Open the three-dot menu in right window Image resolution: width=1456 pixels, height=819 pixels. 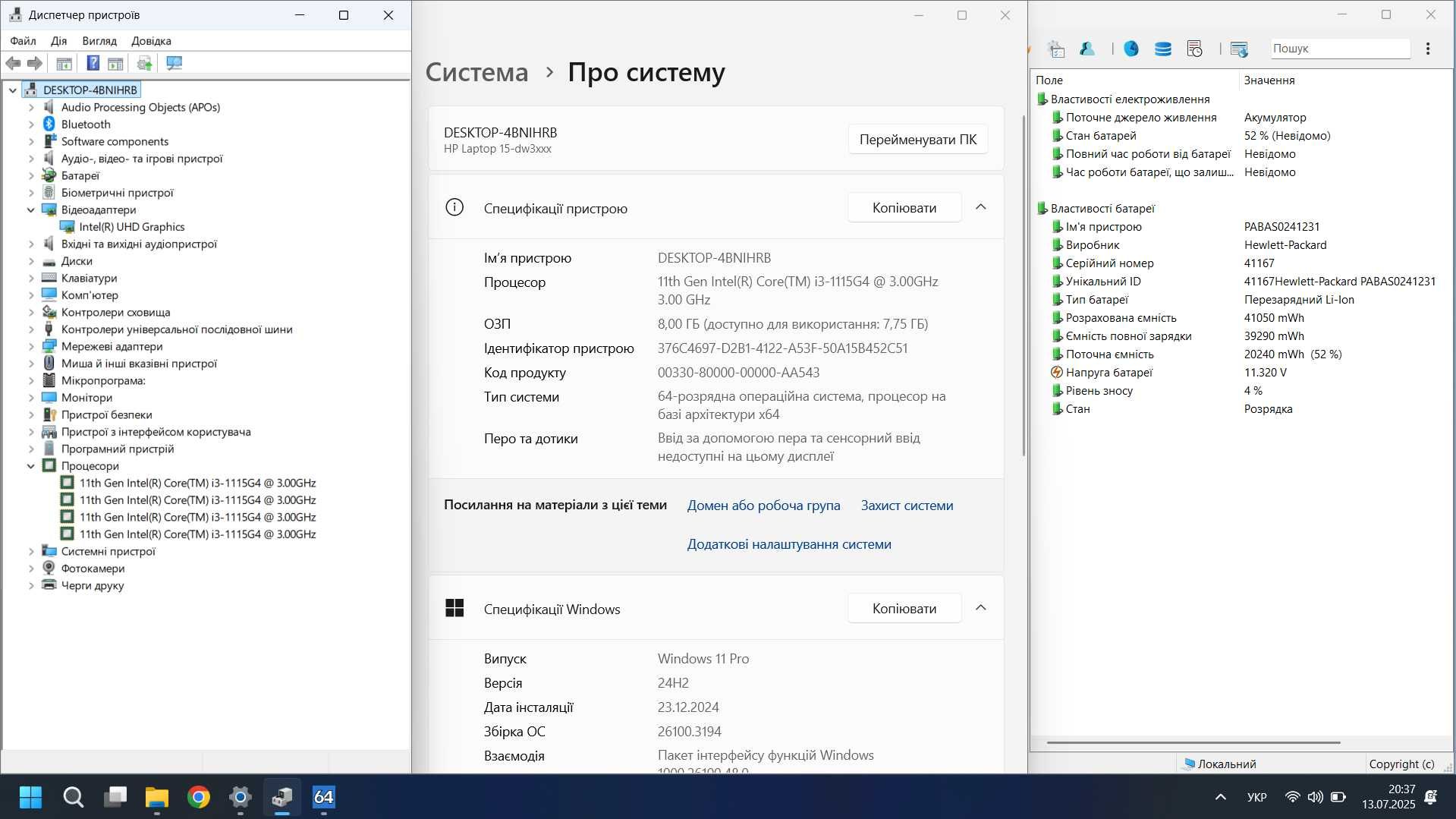coord(1428,49)
